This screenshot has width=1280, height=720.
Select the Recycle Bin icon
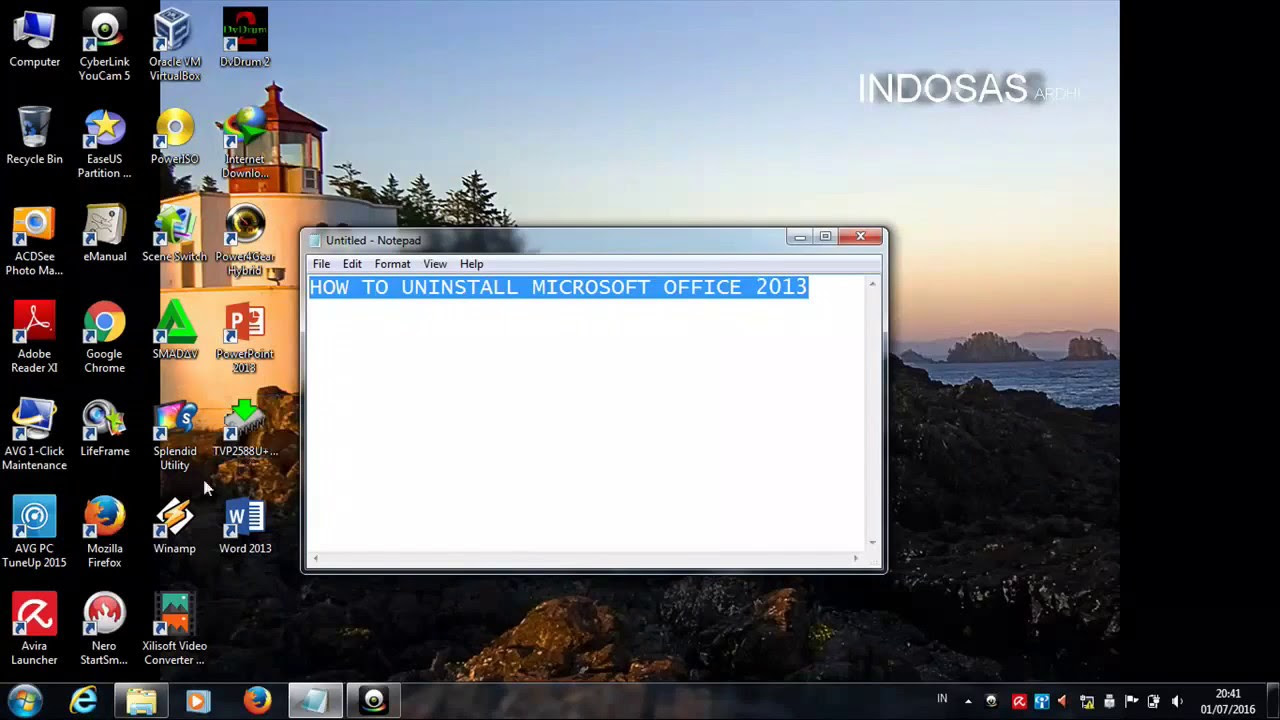(x=34, y=136)
